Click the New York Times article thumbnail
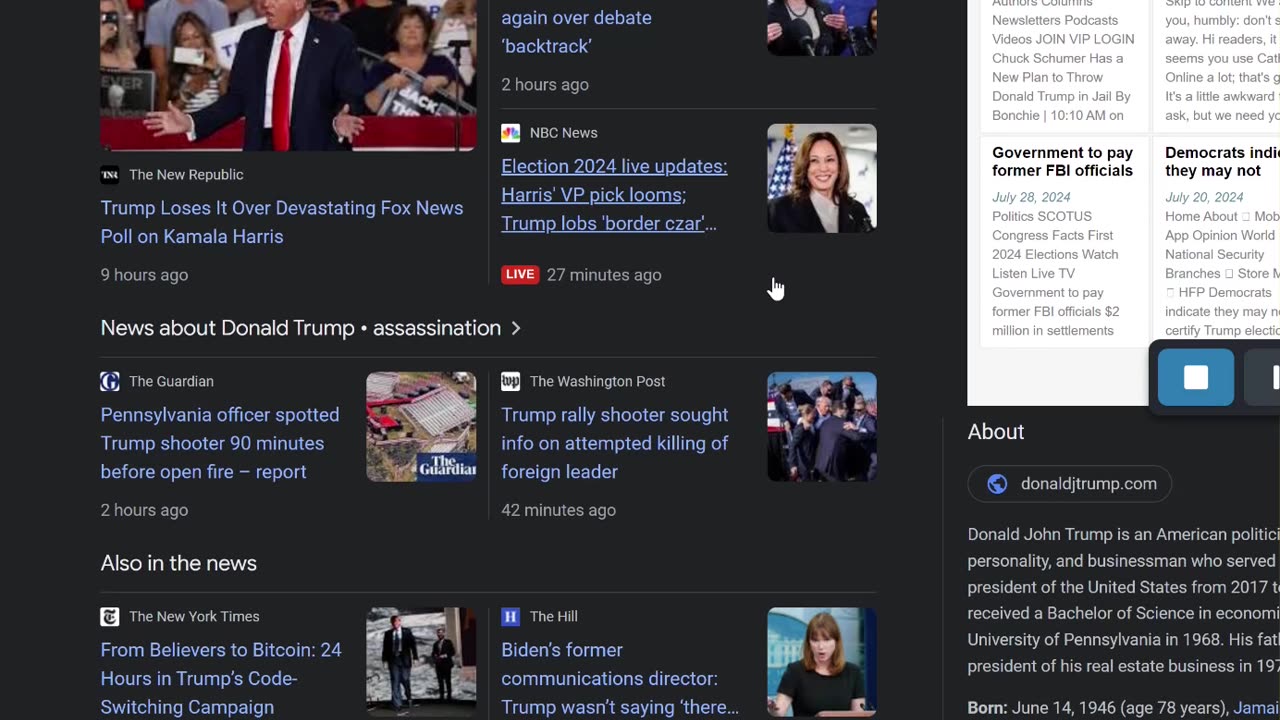 coord(421,662)
